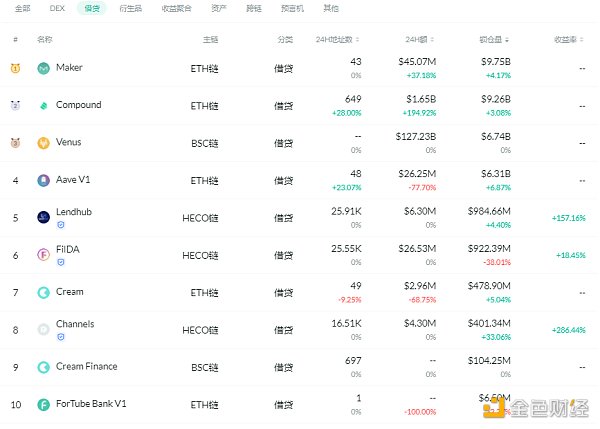Select the highlighted 借贷 tab
600x429 pixels.
point(92,8)
